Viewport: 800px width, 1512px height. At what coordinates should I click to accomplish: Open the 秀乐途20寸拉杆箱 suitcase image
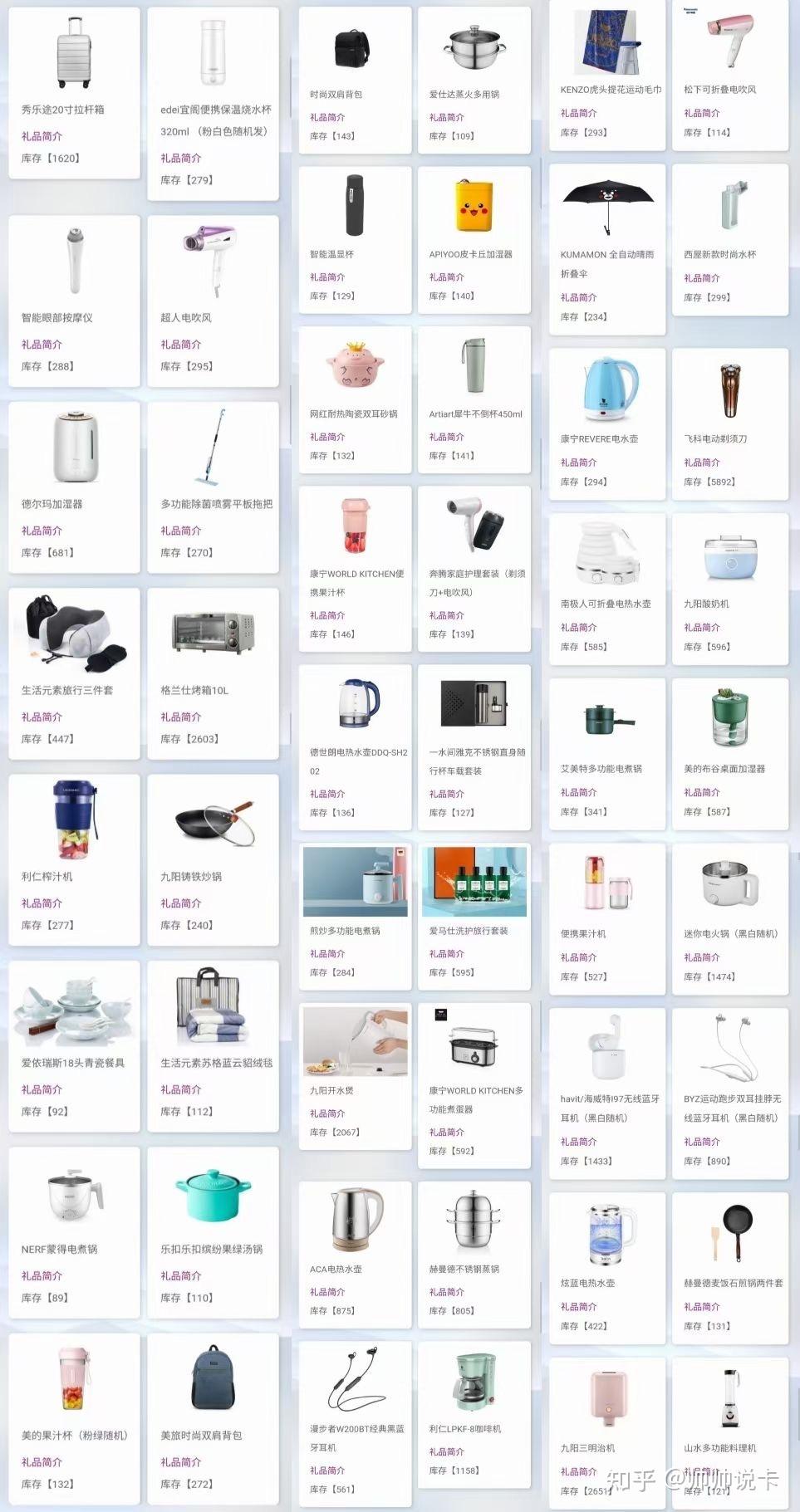click(x=74, y=52)
